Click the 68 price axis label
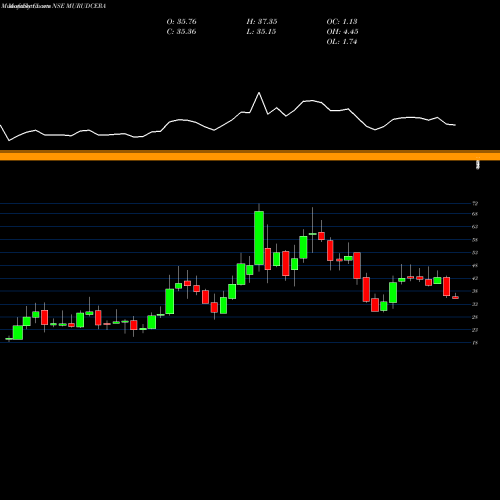The image size is (500, 500). pyautogui.click(x=475, y=214)
